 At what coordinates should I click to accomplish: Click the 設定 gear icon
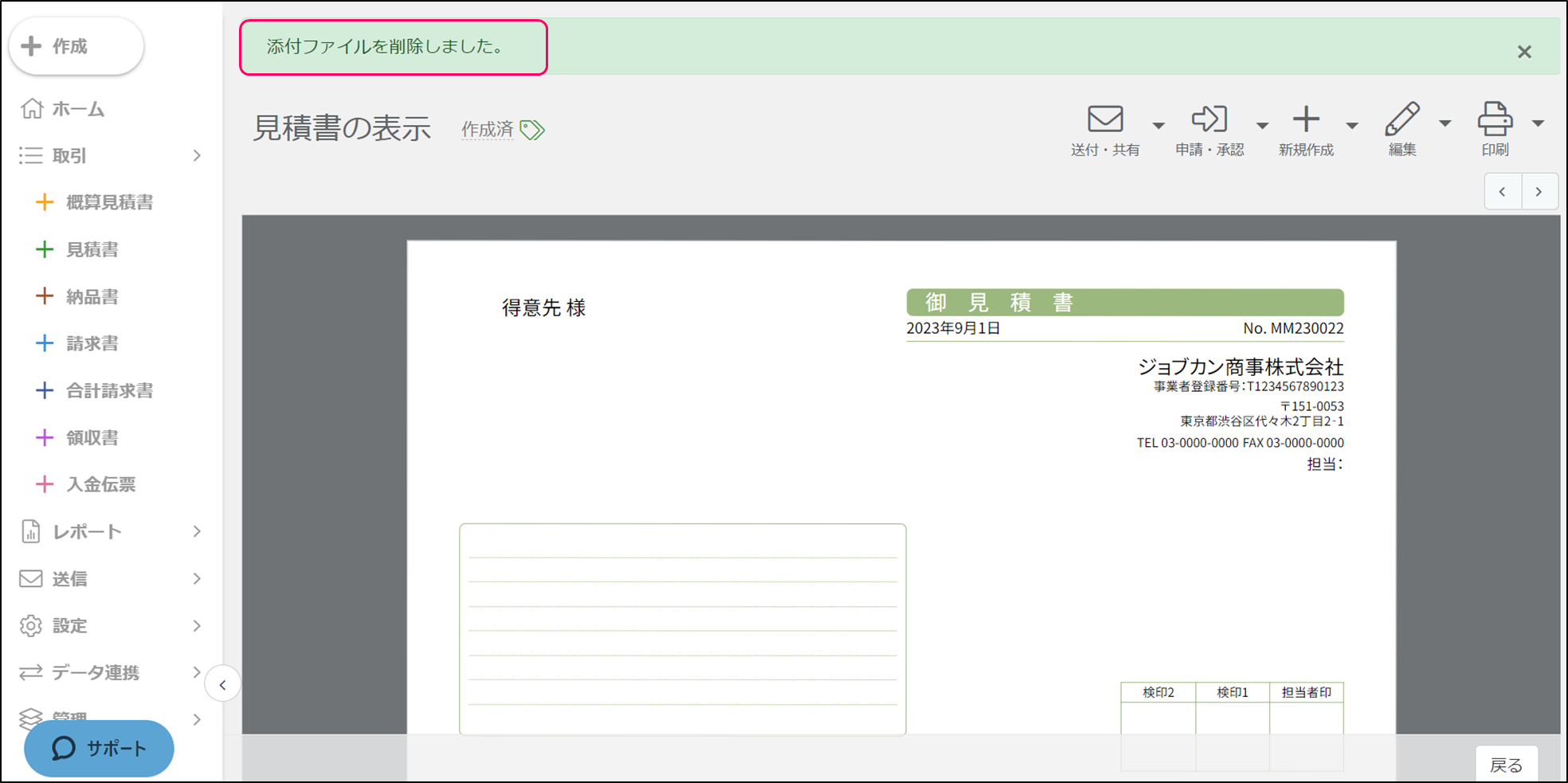[x=30, y=625]
